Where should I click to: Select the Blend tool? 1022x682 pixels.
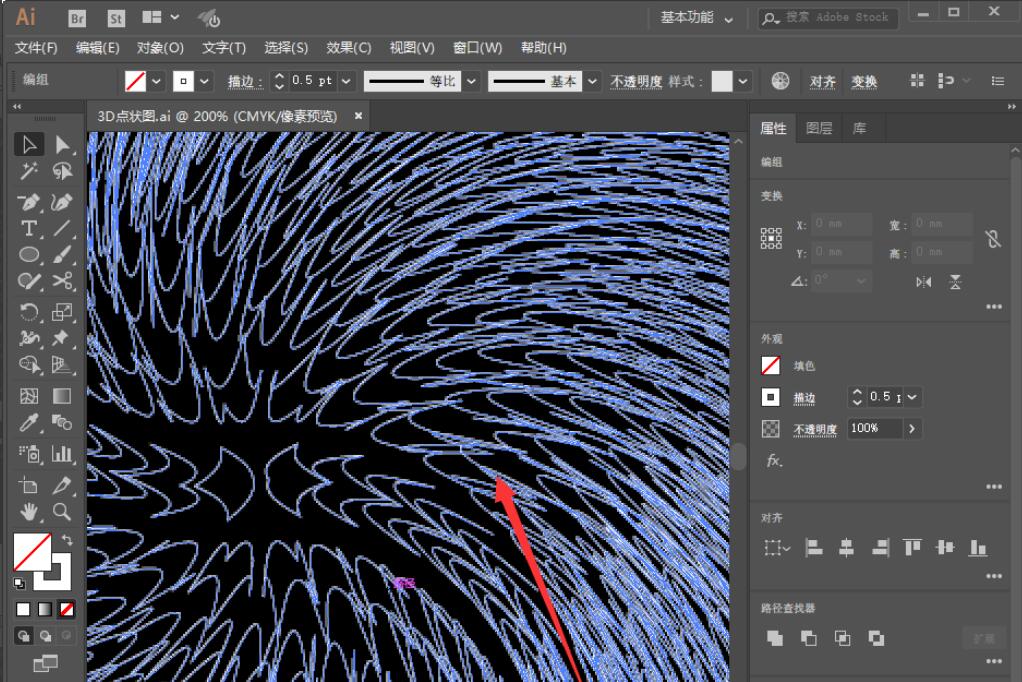coord(62,423)
